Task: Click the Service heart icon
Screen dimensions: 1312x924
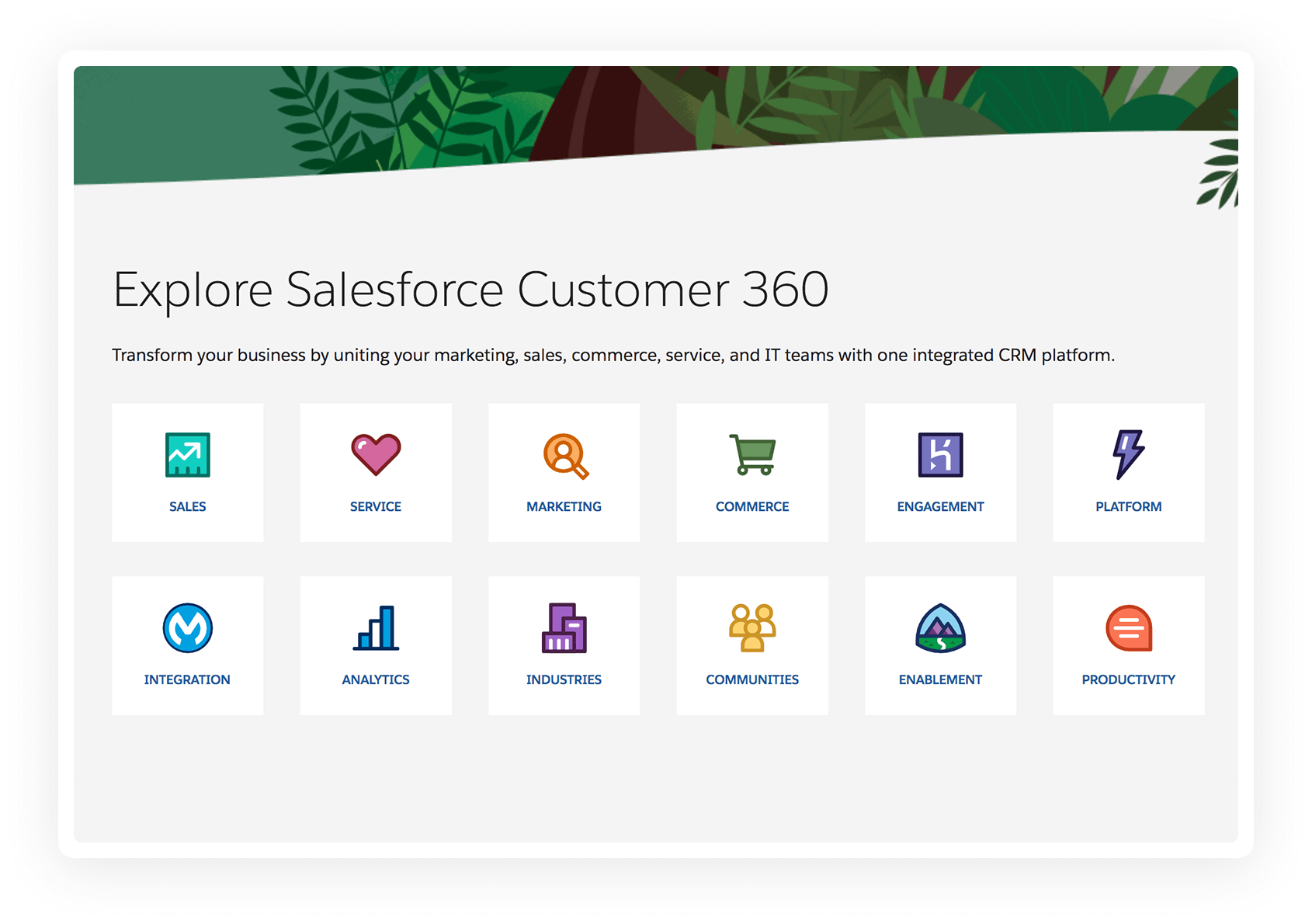Action: (376, 454)
